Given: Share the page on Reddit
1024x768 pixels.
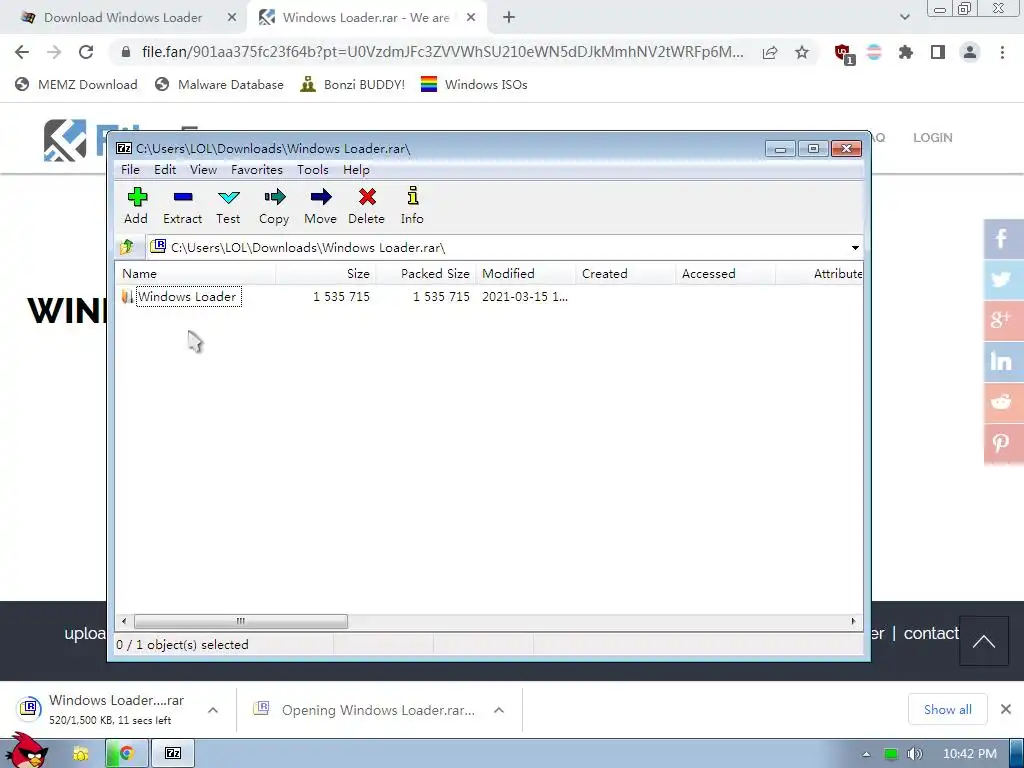Looking at the screenshot, I should [1003, 402].
